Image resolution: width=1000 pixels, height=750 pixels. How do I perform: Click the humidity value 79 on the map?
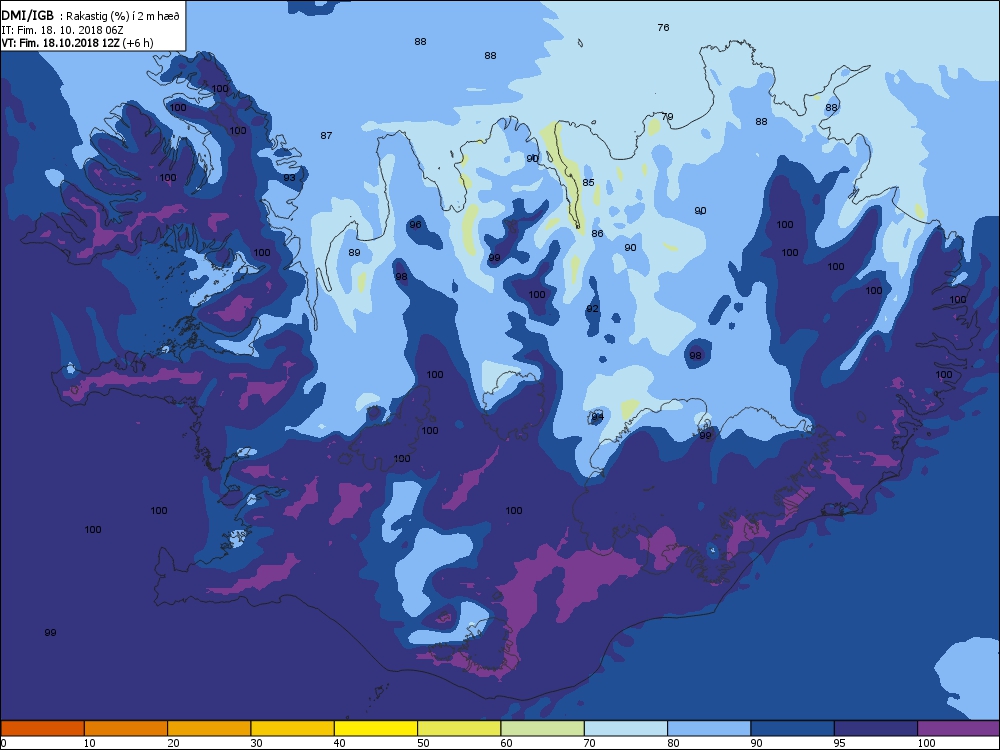coord(667,117)
